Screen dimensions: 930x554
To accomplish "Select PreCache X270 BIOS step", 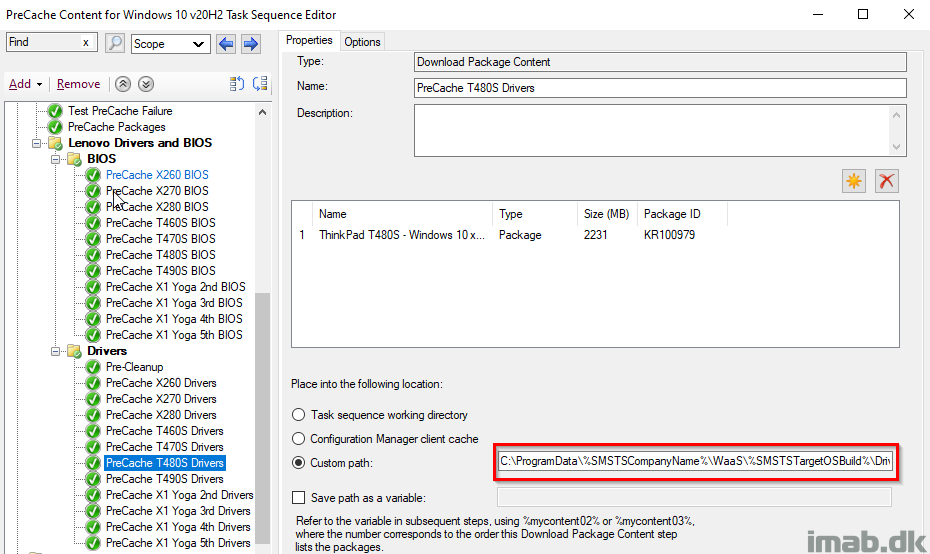I will tap(157, 191).
